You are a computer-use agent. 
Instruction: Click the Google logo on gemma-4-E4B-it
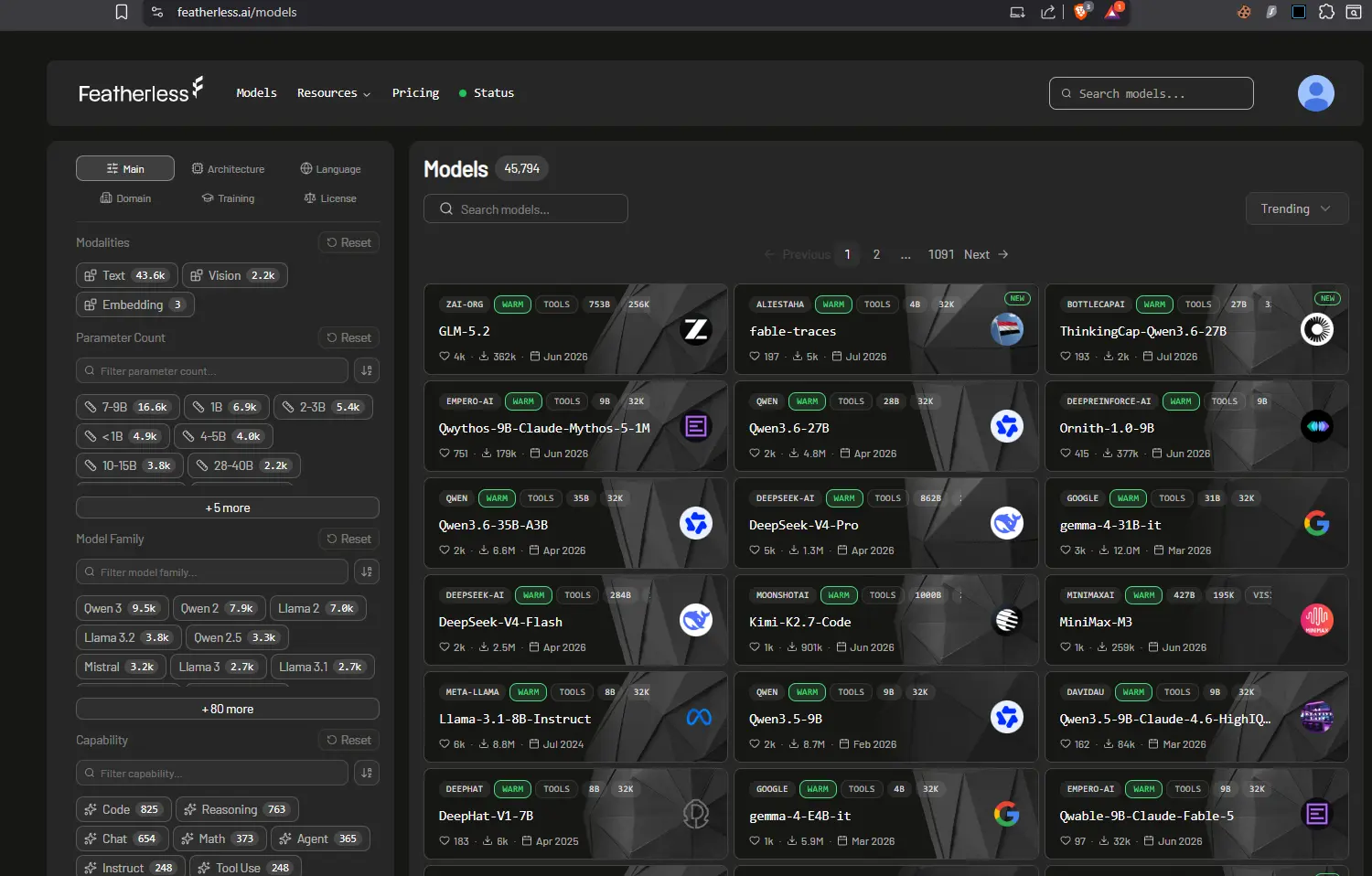point(1007,814)
